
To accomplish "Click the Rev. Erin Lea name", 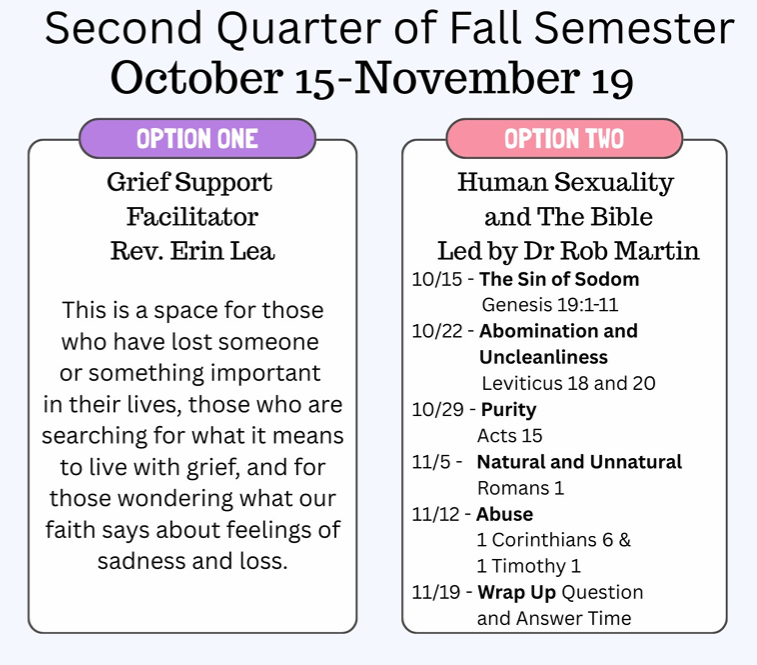I will [192, 251].
